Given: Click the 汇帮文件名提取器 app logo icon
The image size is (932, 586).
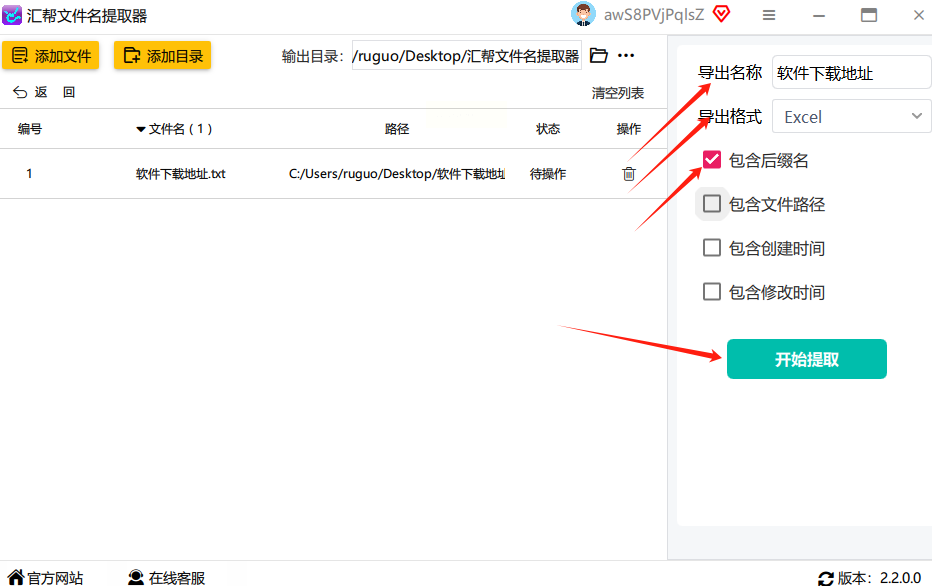Looking at the screenshot, I should tap(12, 15).
